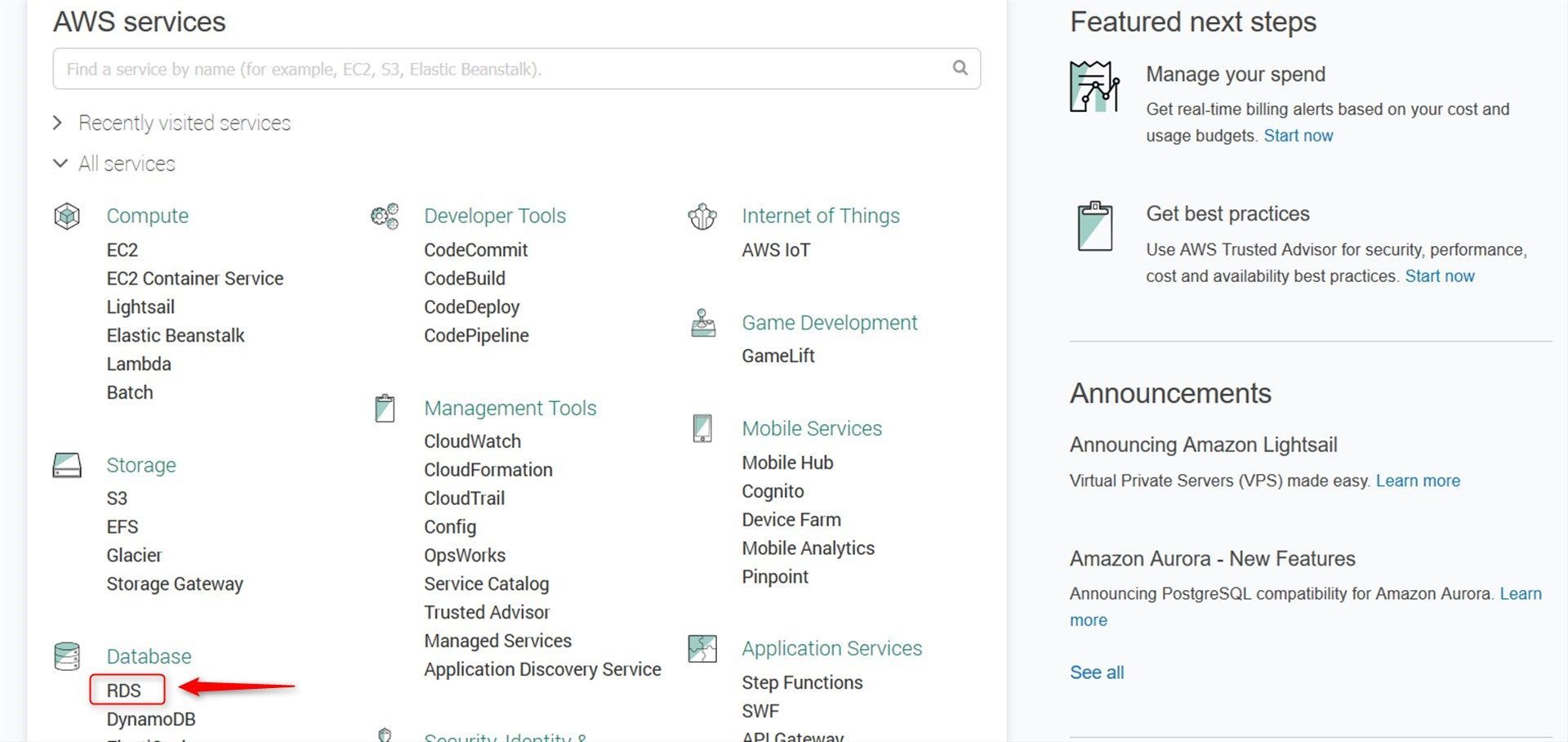The height and width of the screenshot is (742, 1568).
Task: Click the Manage your spend chart icon
Action: (1094, 87)
